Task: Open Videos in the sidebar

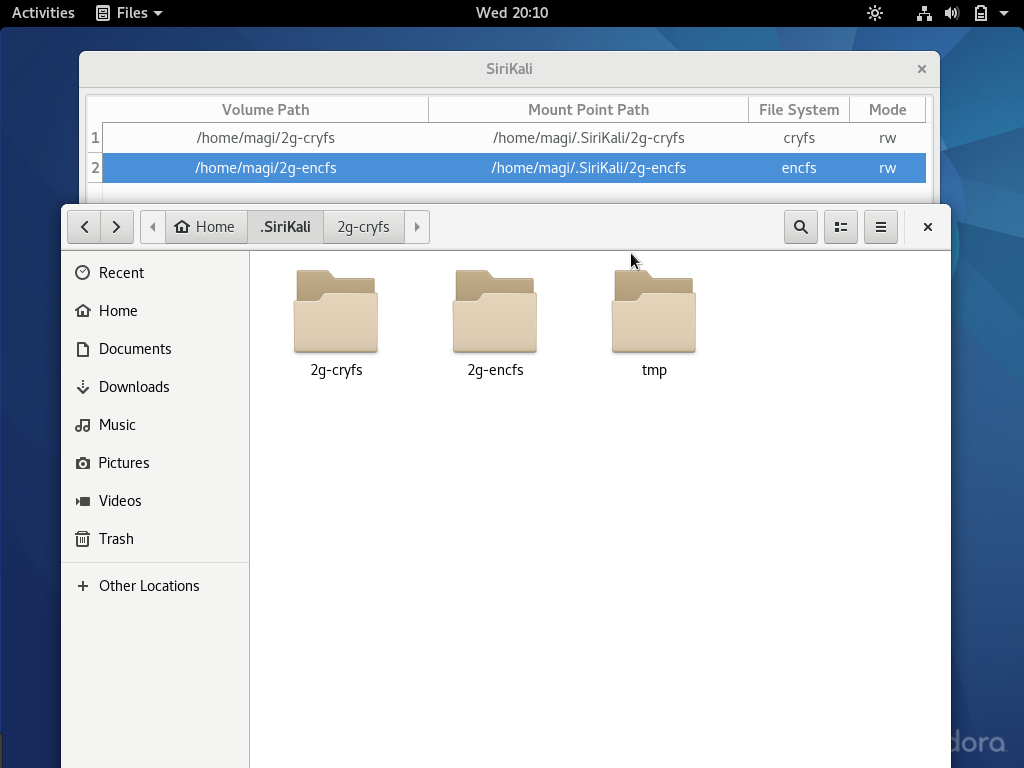Action: (155, 501)
